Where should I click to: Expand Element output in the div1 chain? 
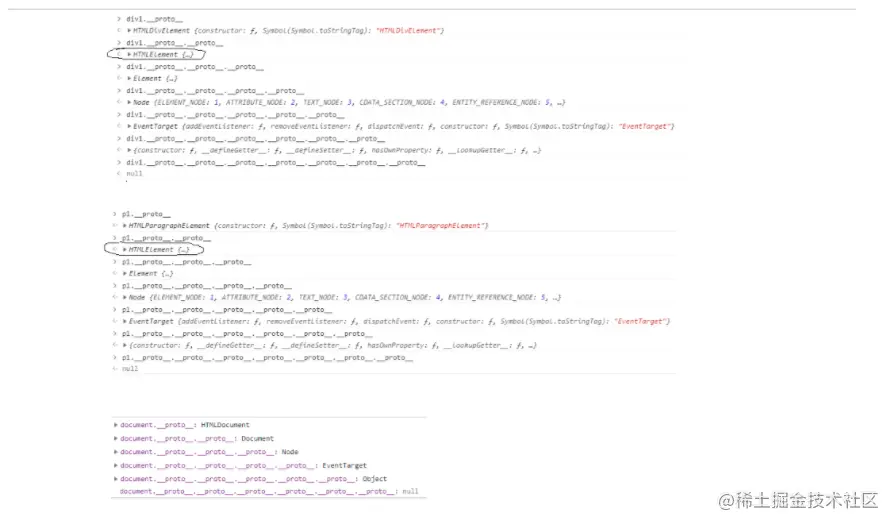tap(129, 79)
